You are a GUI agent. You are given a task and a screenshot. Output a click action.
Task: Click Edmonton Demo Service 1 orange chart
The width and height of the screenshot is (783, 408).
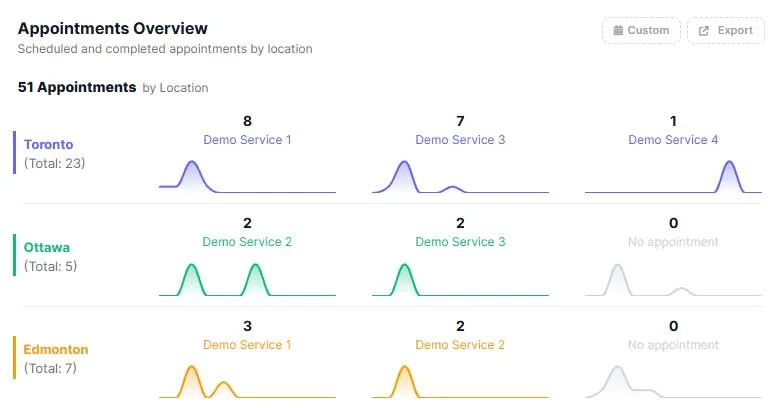[247, 382]
